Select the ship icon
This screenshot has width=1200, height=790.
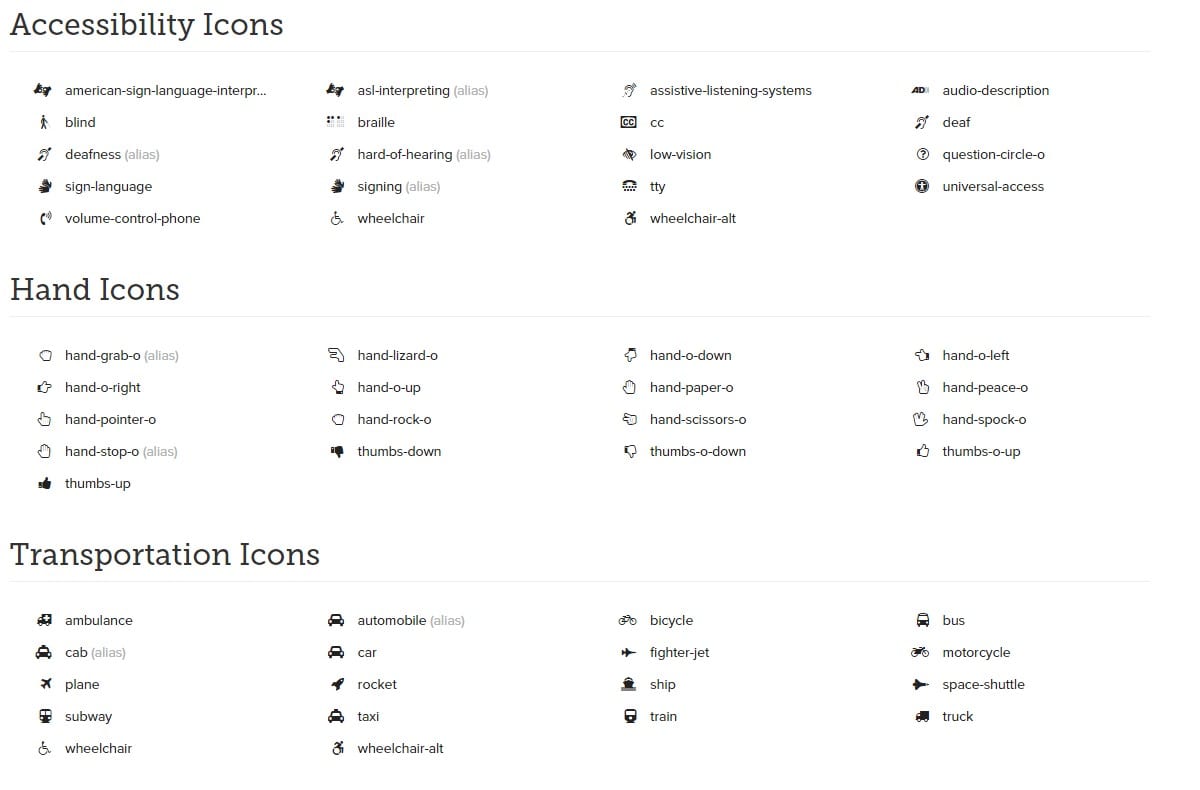pos(628,684)
